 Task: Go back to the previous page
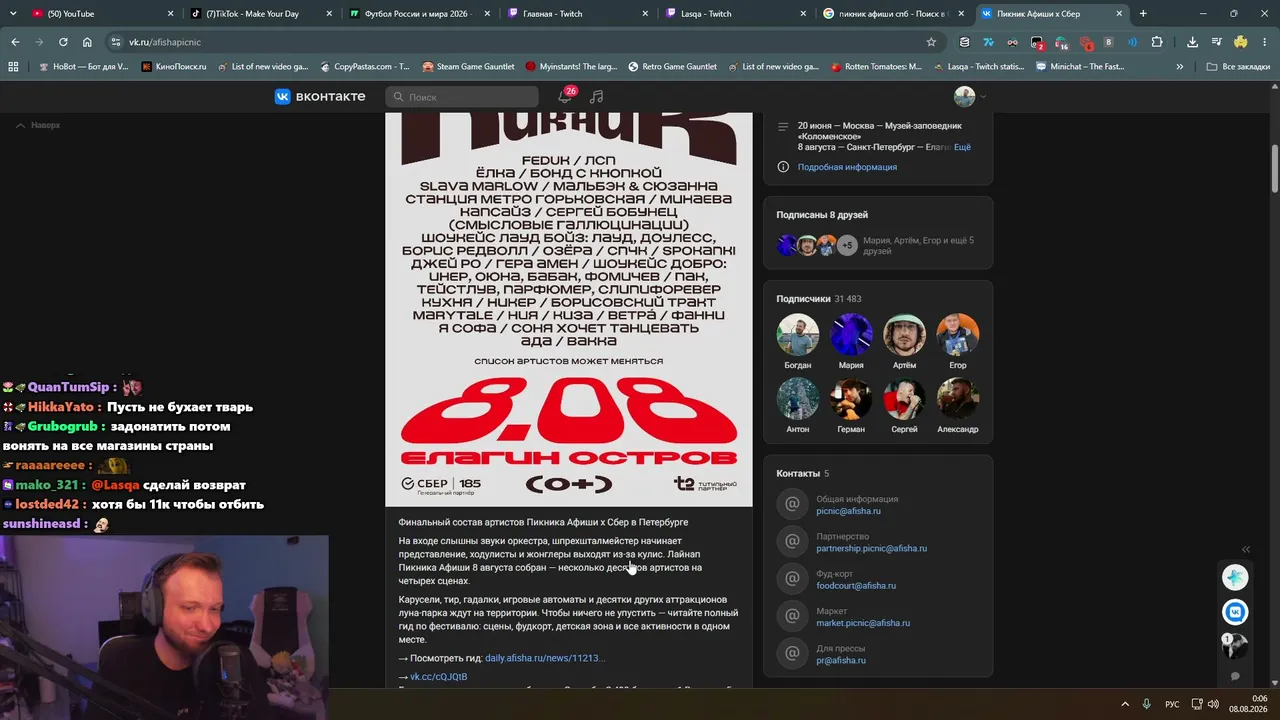(x=15, y=42)
